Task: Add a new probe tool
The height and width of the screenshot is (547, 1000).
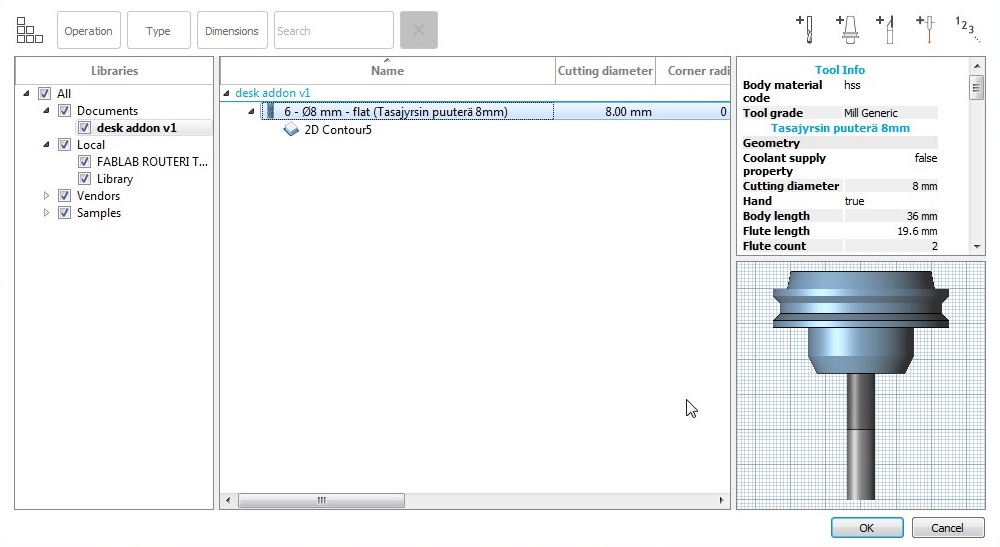Action: tap(926, 29)
